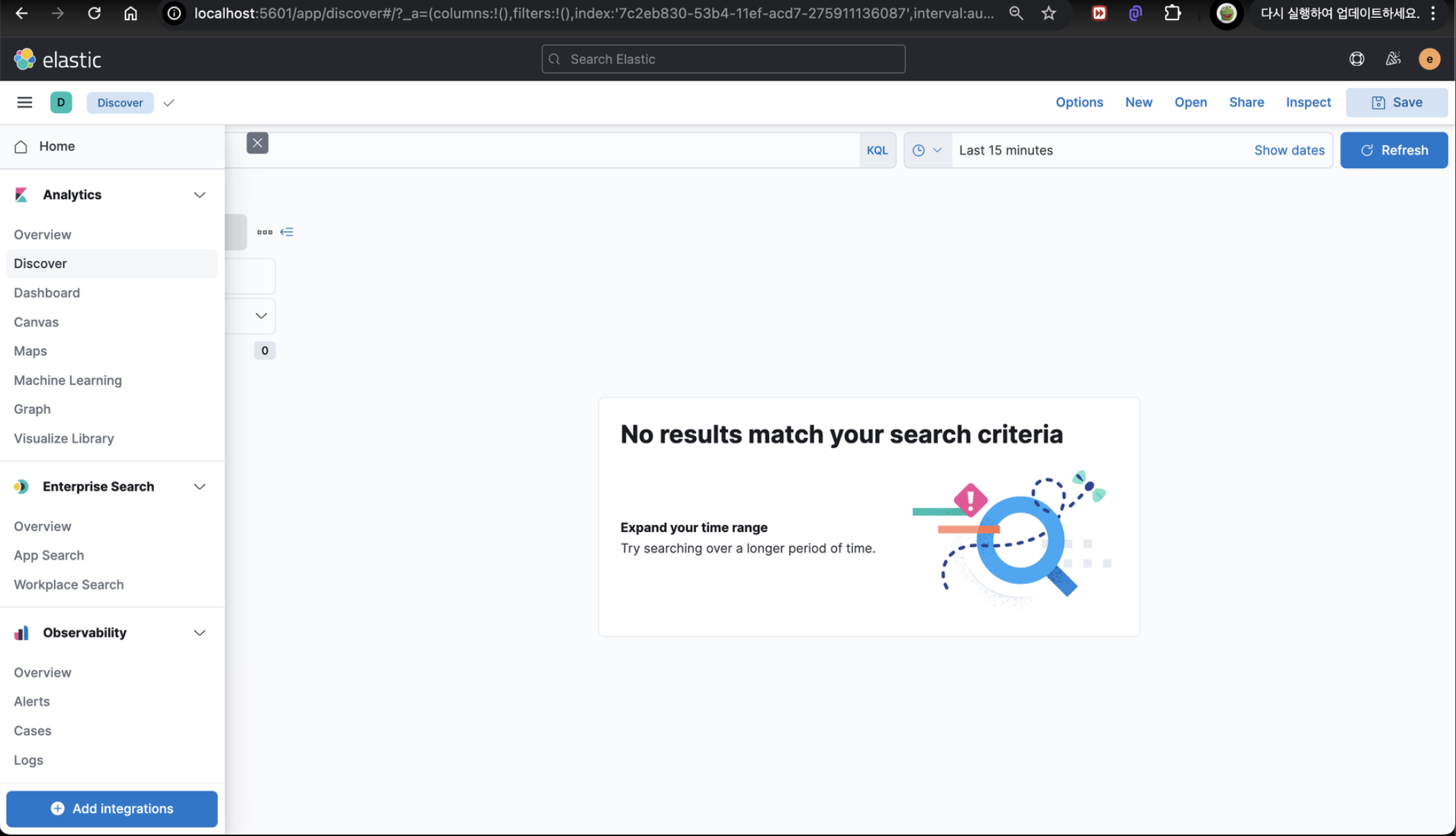Collapse the Observability section
The image size is (1456, 836).
coord(199,633)
